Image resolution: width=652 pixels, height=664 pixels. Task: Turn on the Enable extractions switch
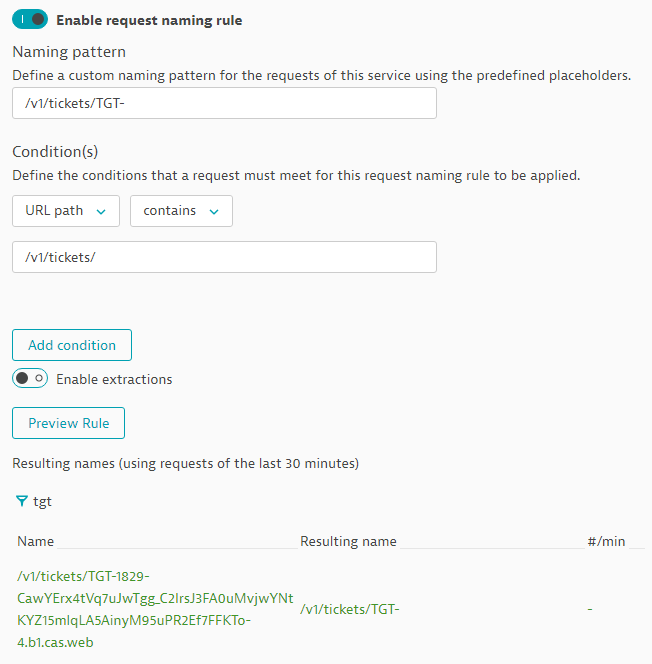[x=30, y=378]
